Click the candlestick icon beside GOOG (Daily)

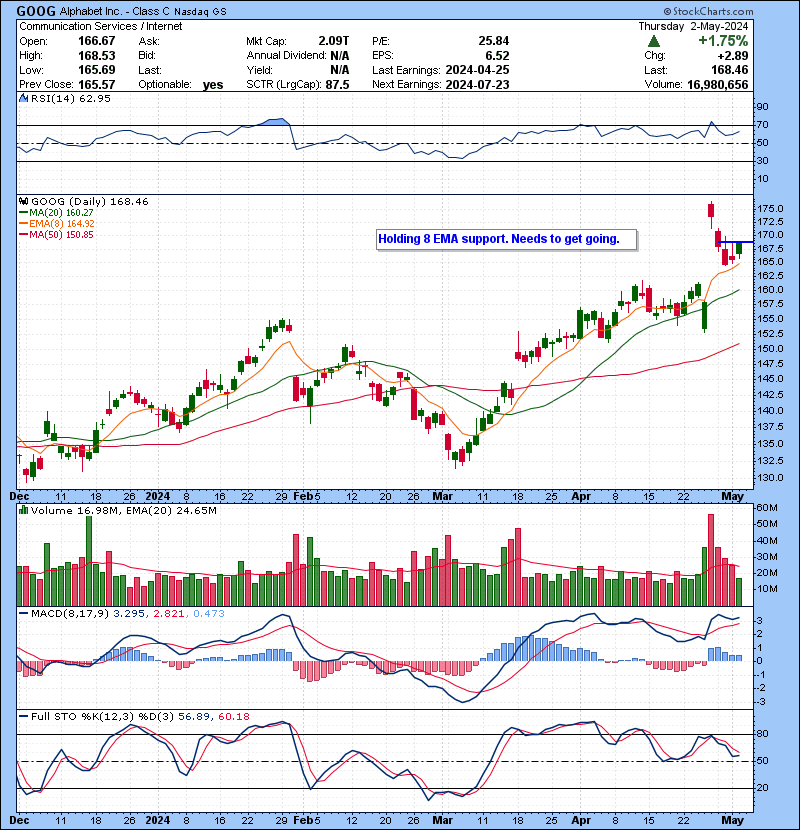point(23,201)
